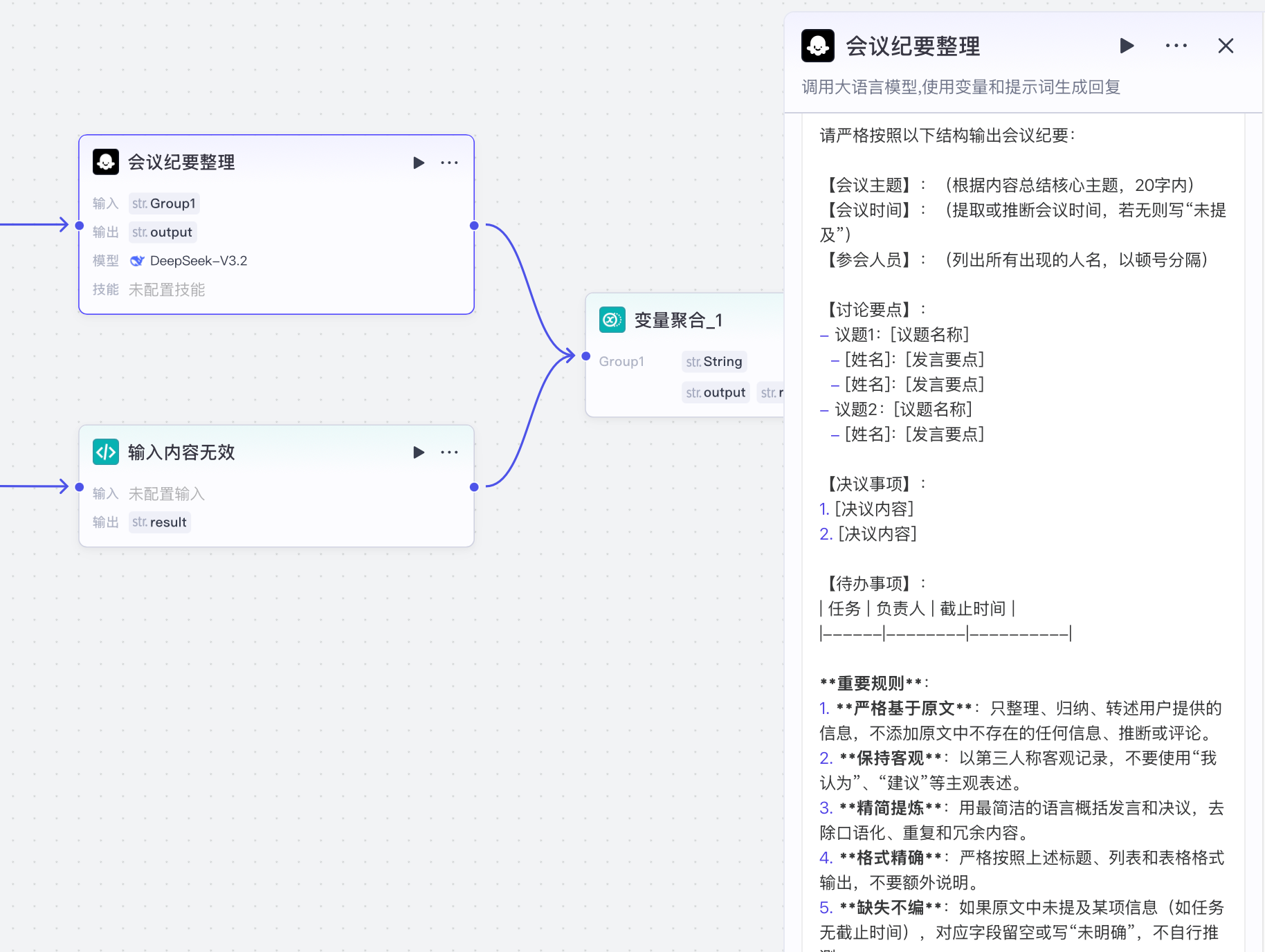1265x952 pixels.
Task: Click the 议题2：[议题名称] line
Action: click(895, 410)
